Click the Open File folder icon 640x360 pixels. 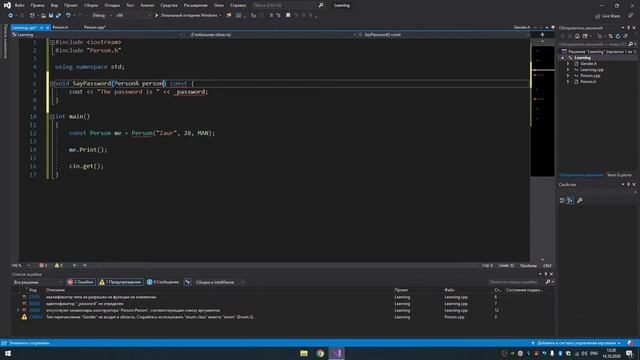43,15
